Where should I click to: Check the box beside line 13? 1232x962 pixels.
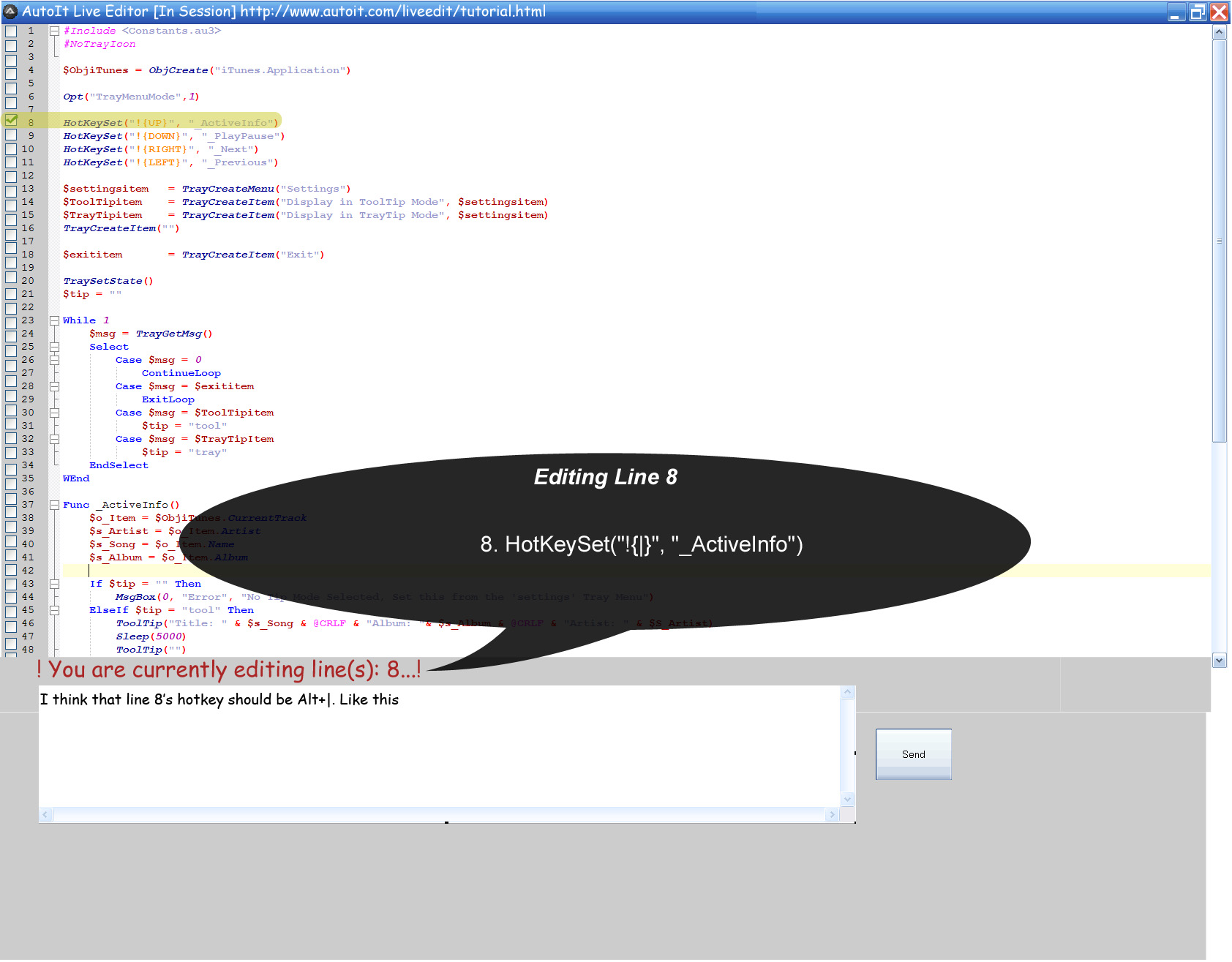(x=11, y=189)
